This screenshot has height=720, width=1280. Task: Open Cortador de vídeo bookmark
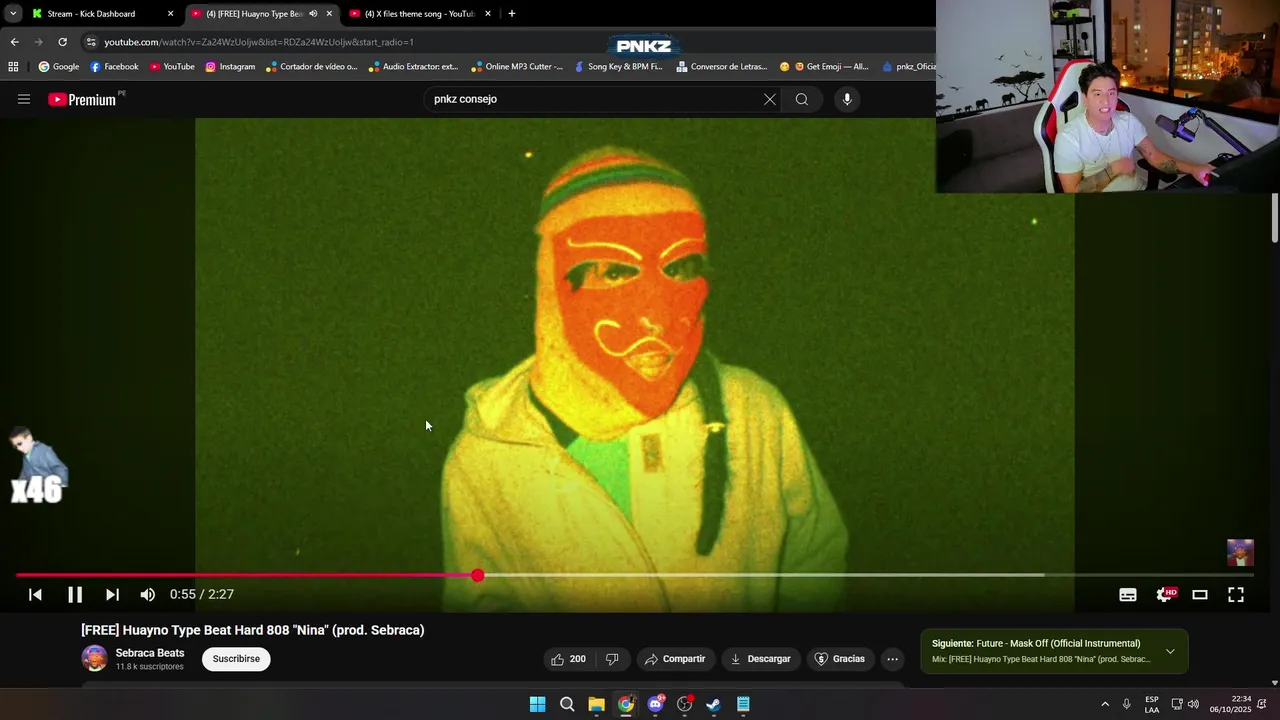click(x=312, y=67)
